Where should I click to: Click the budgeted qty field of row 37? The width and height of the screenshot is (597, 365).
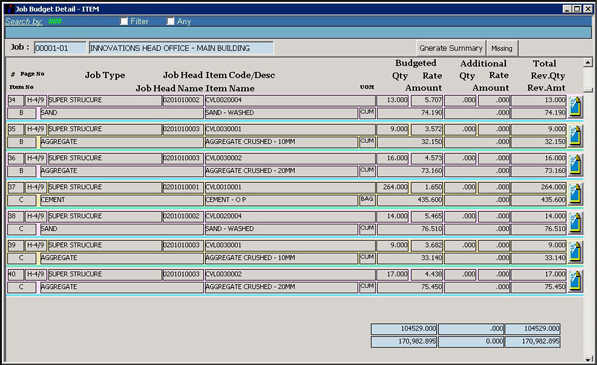click(x=393, y=187)
